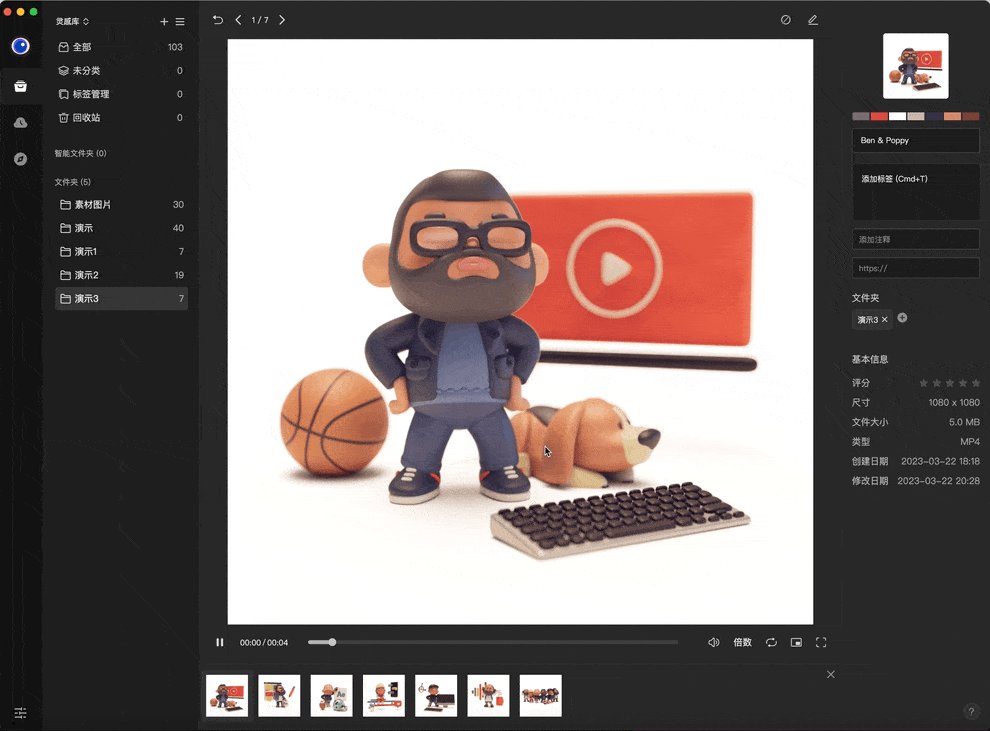The width and height of the screenshot is (990, 731).
Task: Open settings sliders icon at bottom left
Action: click(20, 713)
